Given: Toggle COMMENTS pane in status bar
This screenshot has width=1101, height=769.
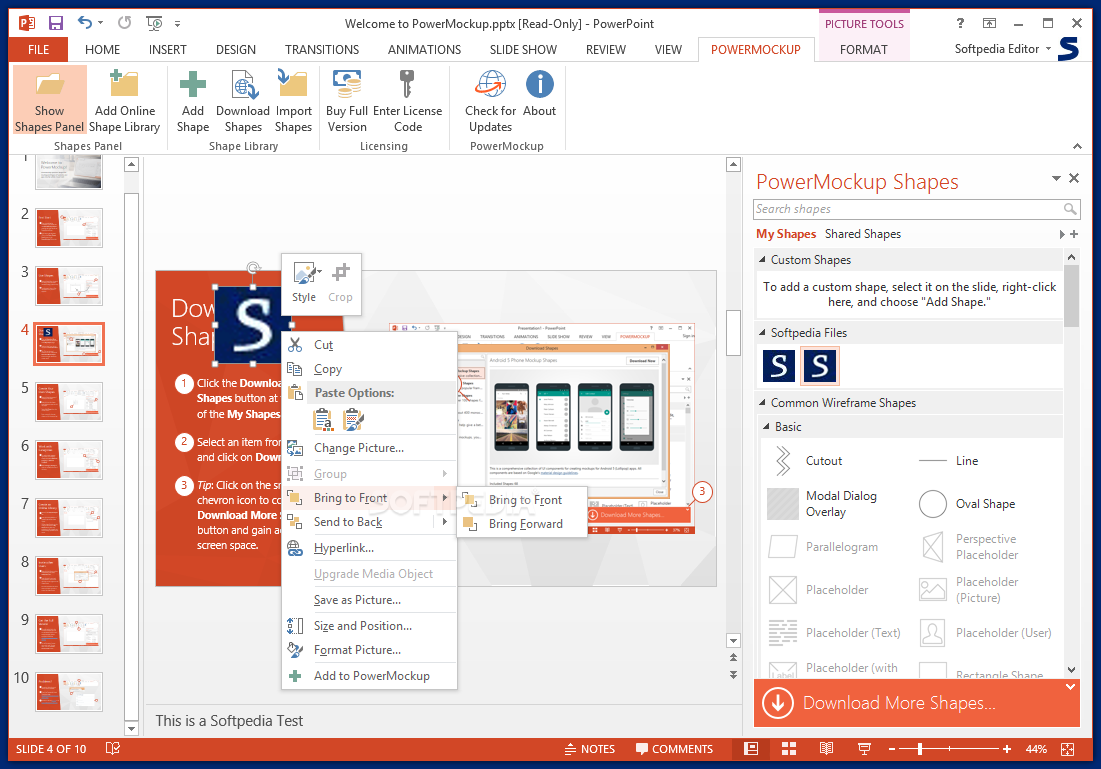Looking at the screenshot, I should pyautogui.click(x=674, y=749).
